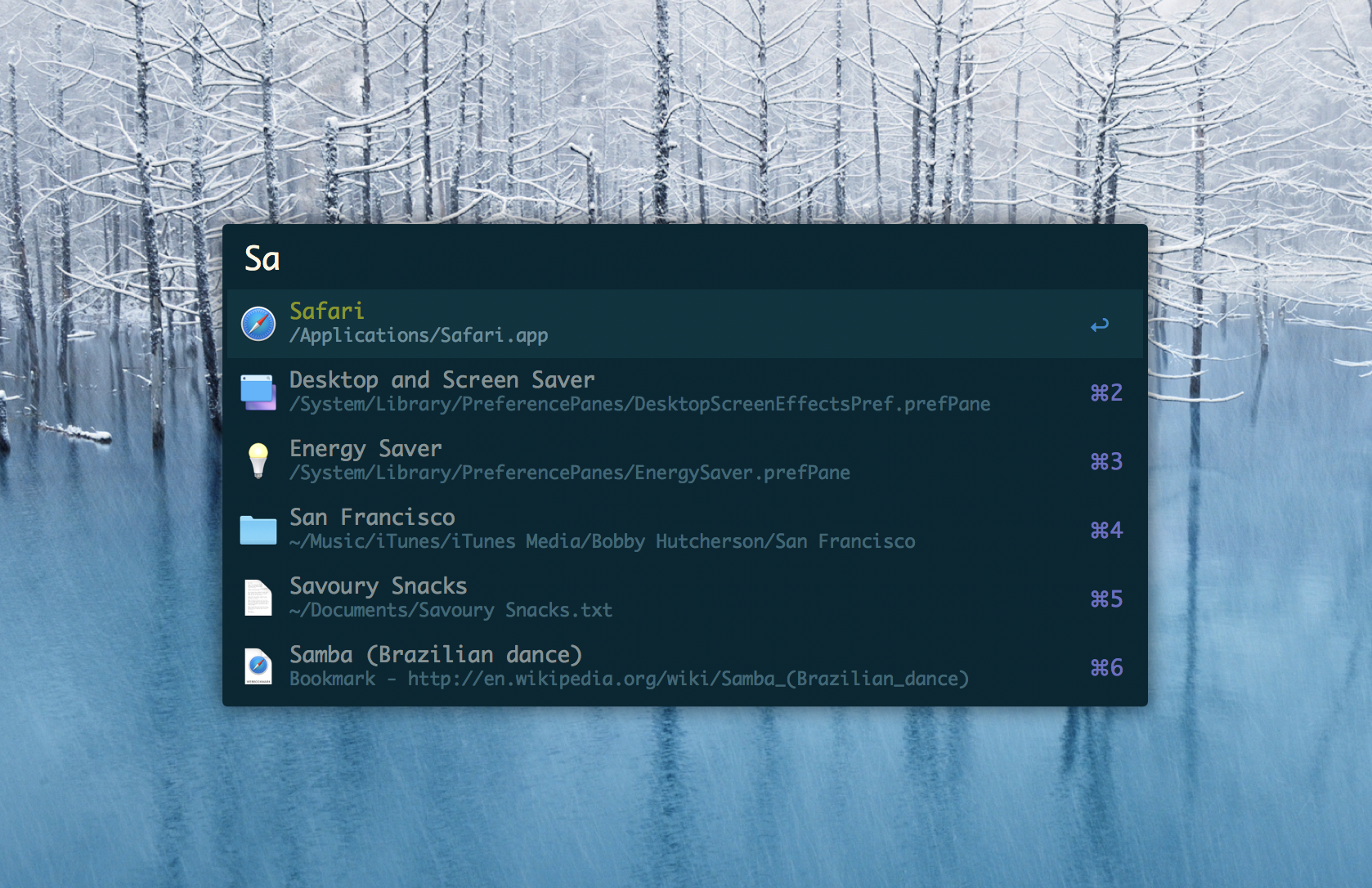Screen dimensions: 1372x888
Task: Open the "San Francisco" result title
Action: tap(372, 518)
